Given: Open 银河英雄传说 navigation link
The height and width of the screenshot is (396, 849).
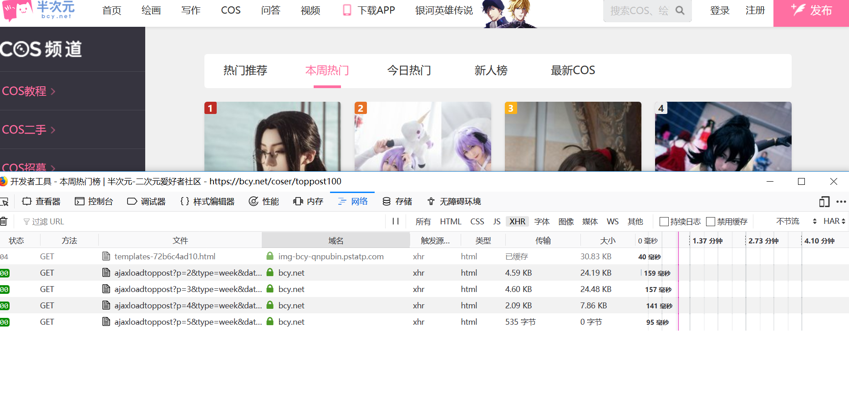Looking at the screenshot, I should [x=444, y=10].
